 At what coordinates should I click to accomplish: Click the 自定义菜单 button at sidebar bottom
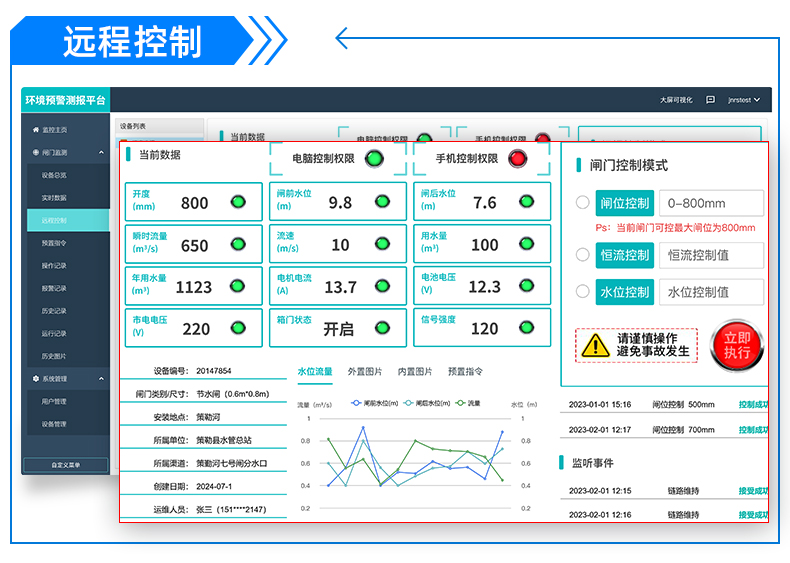point(66,464)
